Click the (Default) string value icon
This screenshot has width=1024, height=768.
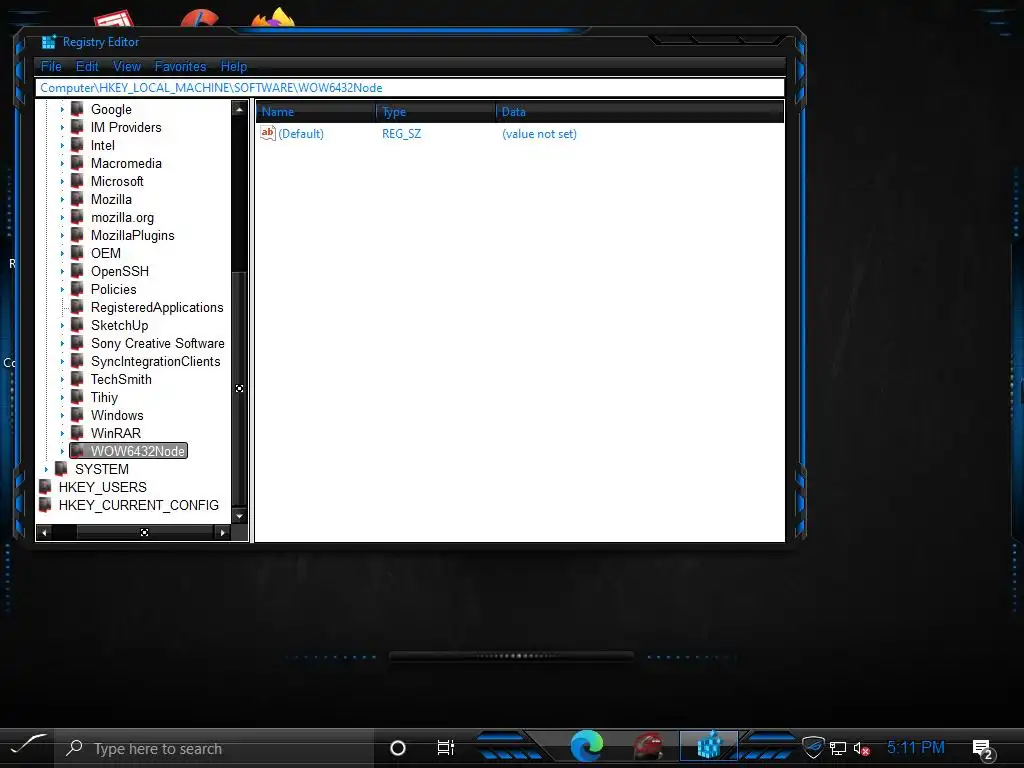coord(268,133)
